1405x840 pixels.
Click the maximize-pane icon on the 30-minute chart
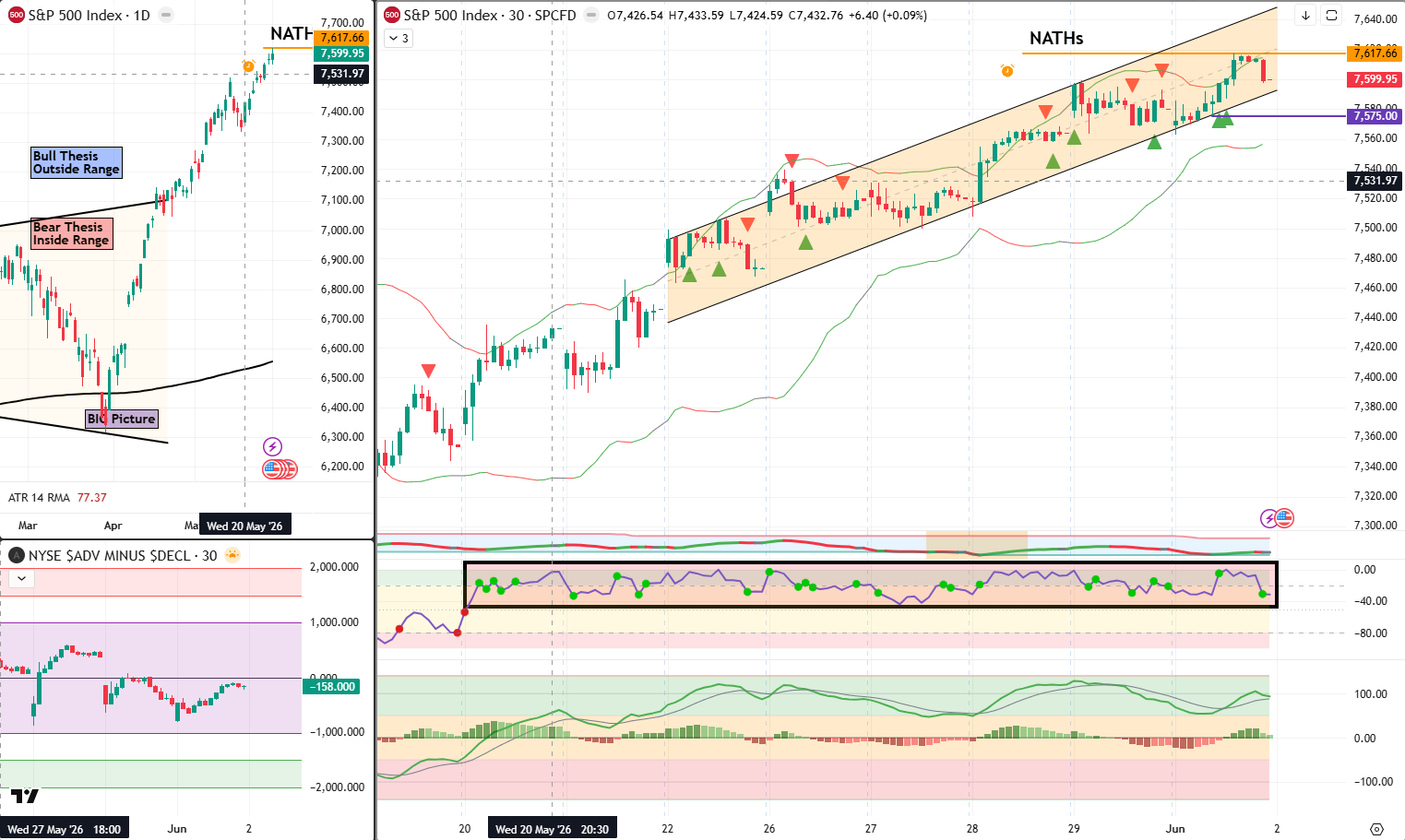[x=1331, y=16]
